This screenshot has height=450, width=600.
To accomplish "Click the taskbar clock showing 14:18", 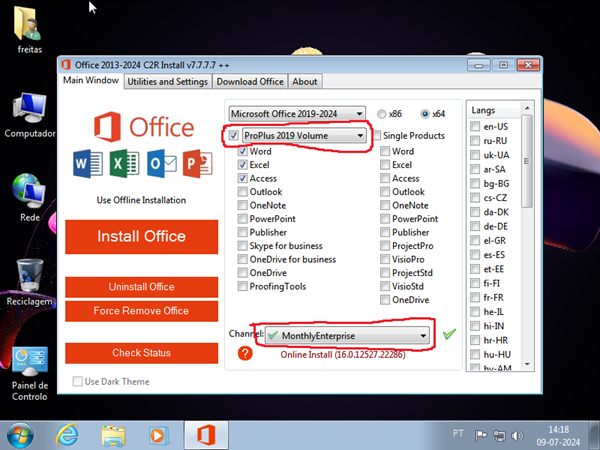I will [x=558, y=435].
